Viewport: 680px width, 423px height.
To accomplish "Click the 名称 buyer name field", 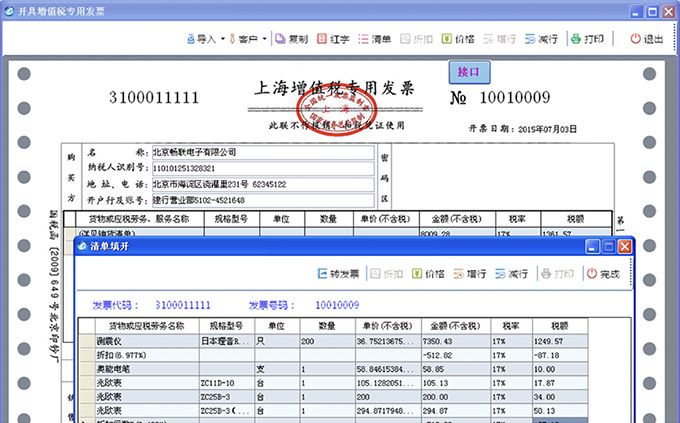I will click(263, 152).
